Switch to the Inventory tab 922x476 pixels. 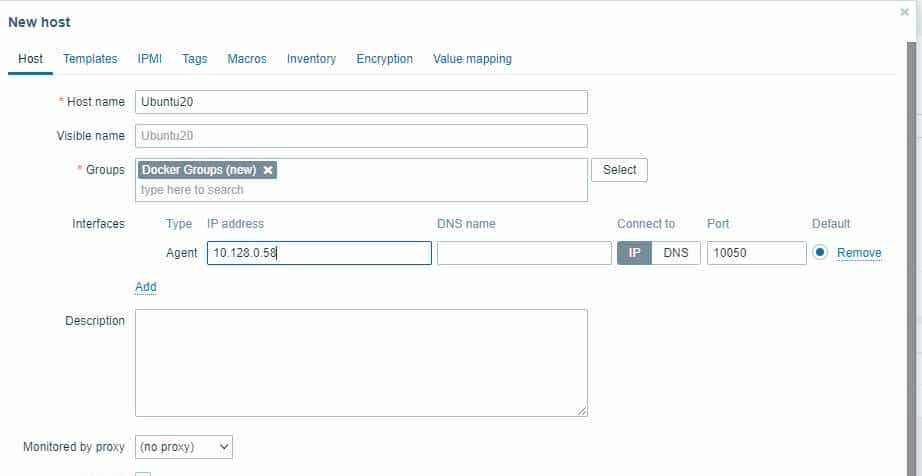coord(311,59)
